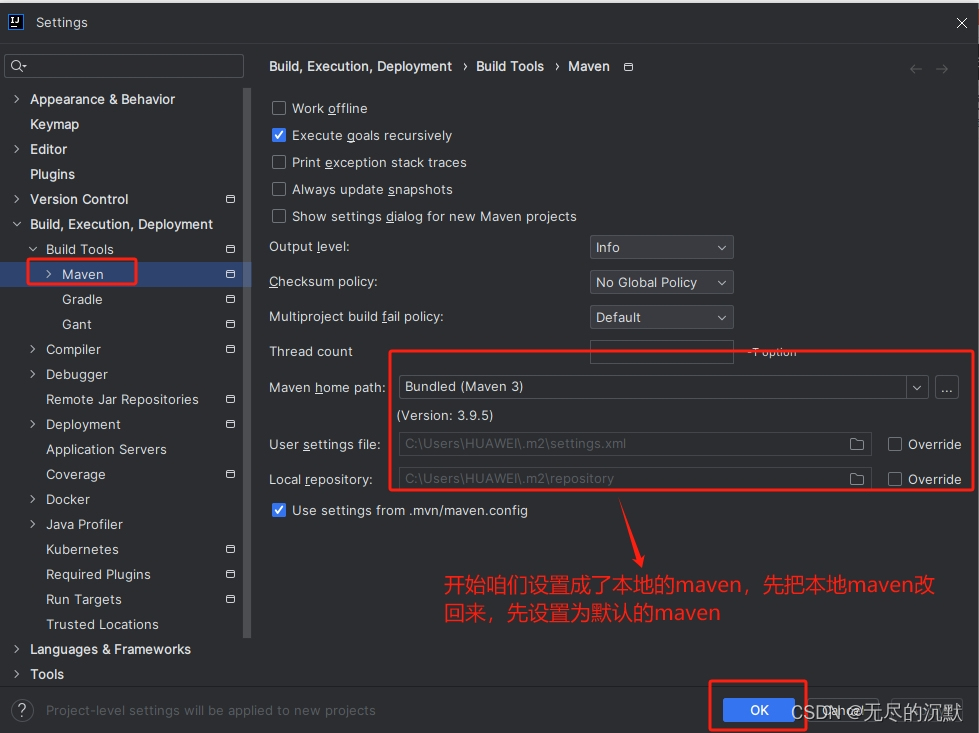979x733 pixels.
Task: Open the Checksum policy dropdown
Action: (661, 282)
